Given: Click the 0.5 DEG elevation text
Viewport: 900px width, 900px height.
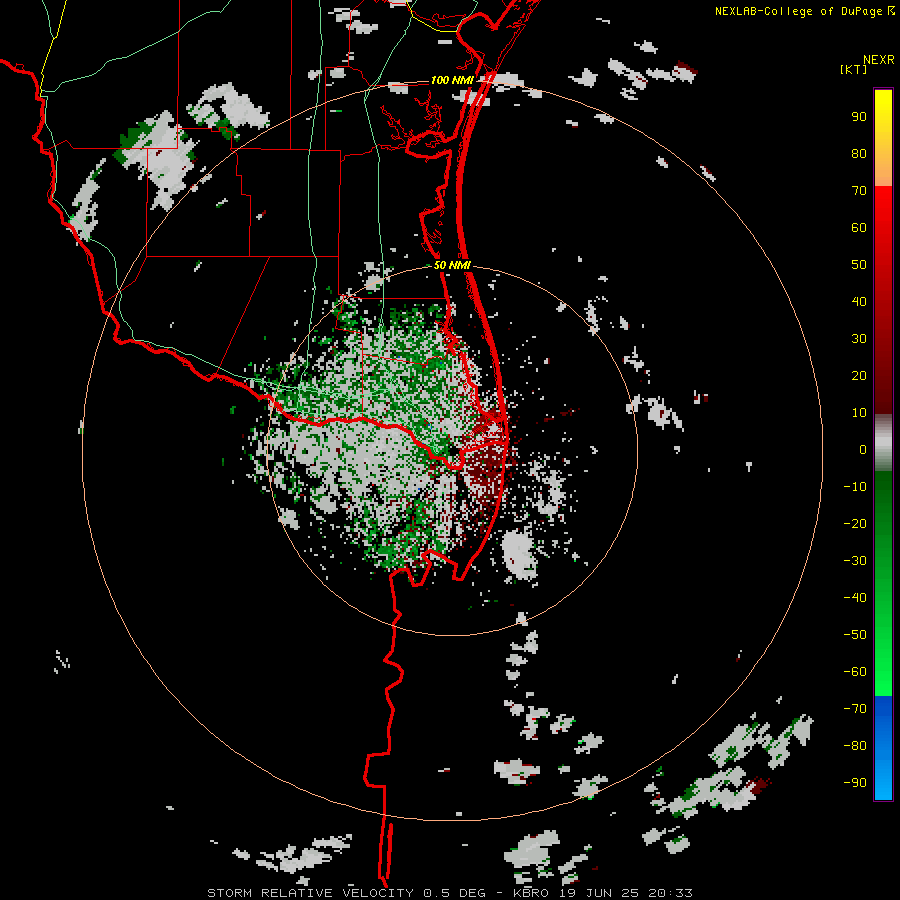Looking at the screenshot, I should coord(454,893).
